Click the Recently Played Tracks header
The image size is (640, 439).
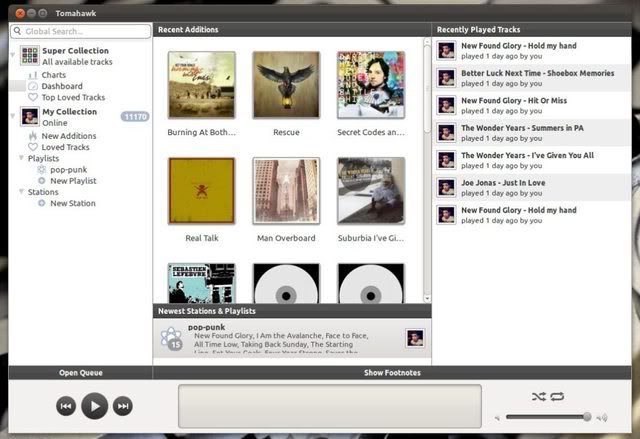531,29
